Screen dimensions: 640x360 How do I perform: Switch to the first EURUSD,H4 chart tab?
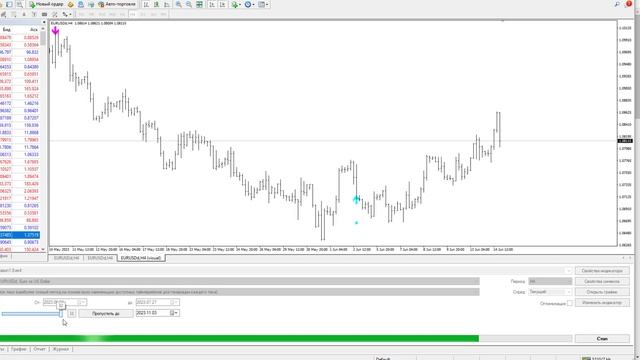coord(67,258)
